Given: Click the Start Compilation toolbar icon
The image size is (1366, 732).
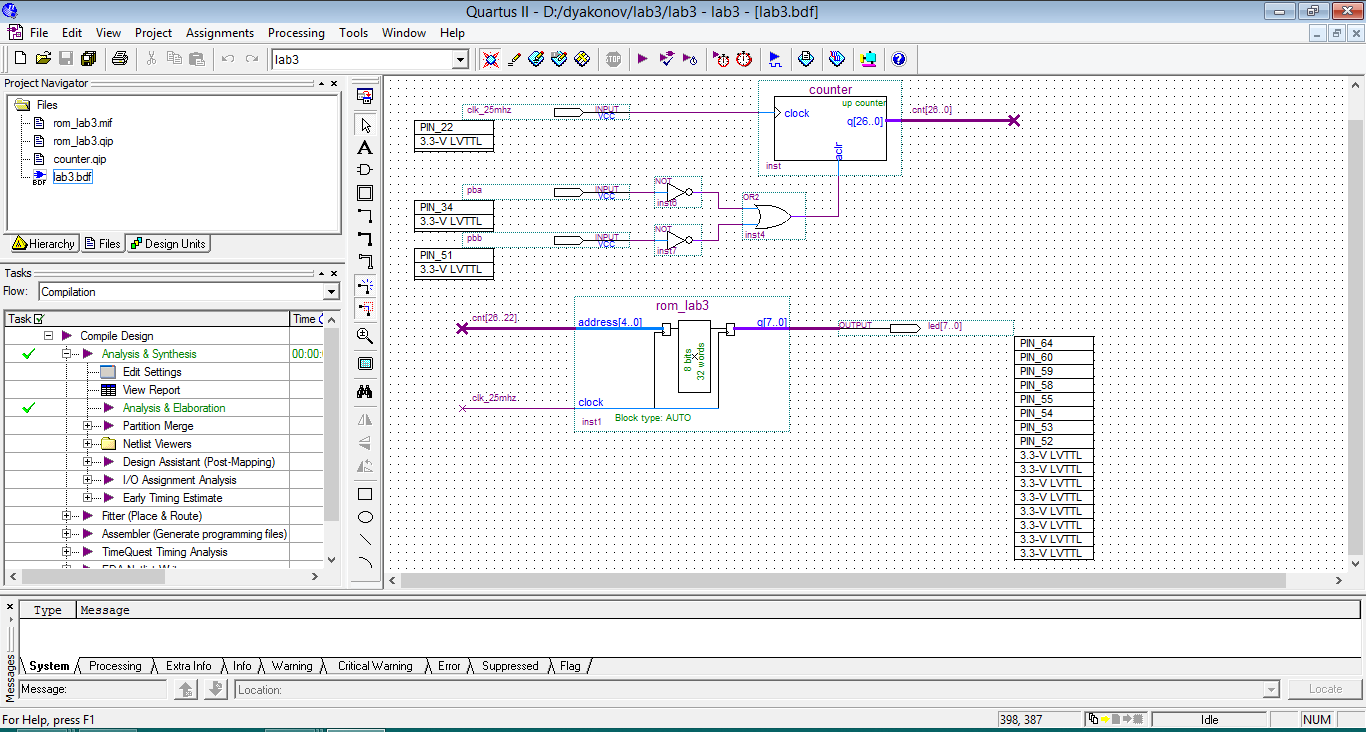Looking at the screenshot, I should pos(642,59).
